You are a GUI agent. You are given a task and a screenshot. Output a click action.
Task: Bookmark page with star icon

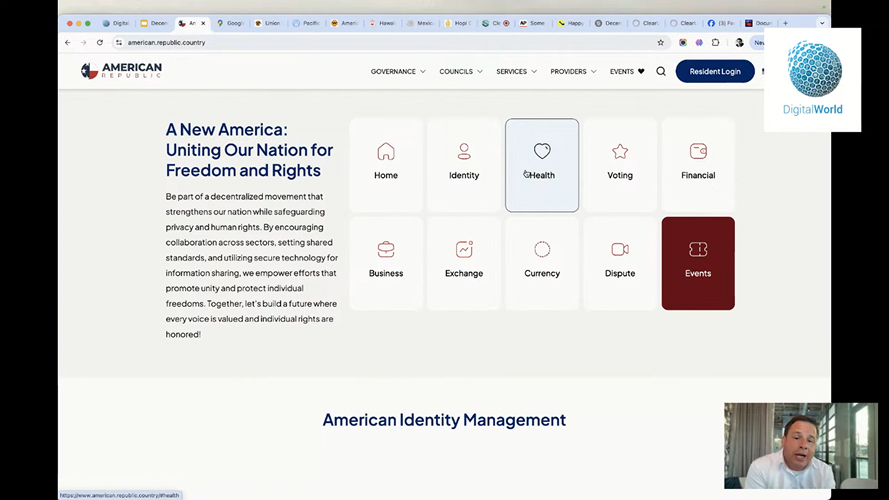pos(660,43)
